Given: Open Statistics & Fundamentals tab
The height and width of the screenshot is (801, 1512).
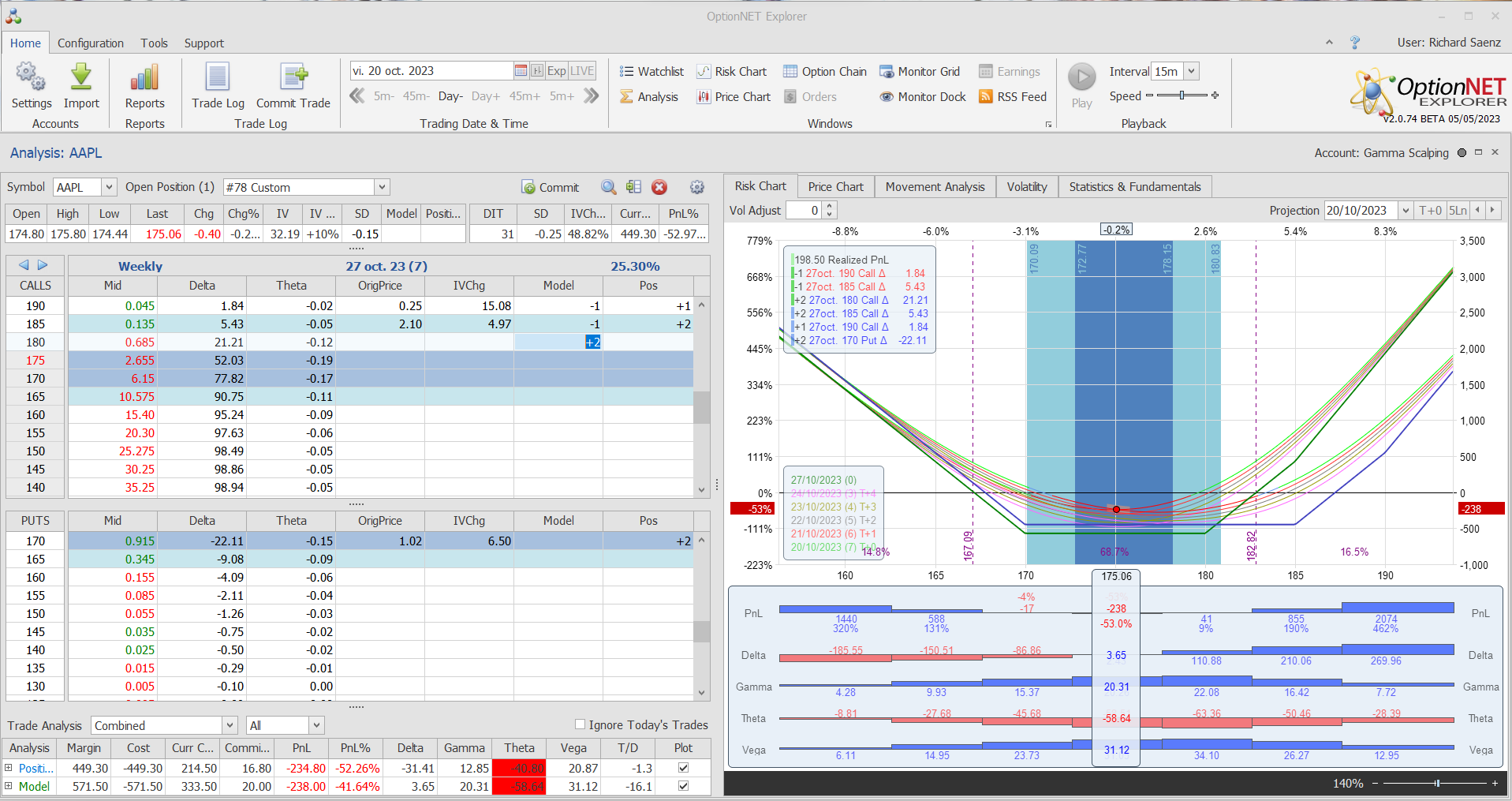Looking at the screenshot, I should pos(1135,186).
